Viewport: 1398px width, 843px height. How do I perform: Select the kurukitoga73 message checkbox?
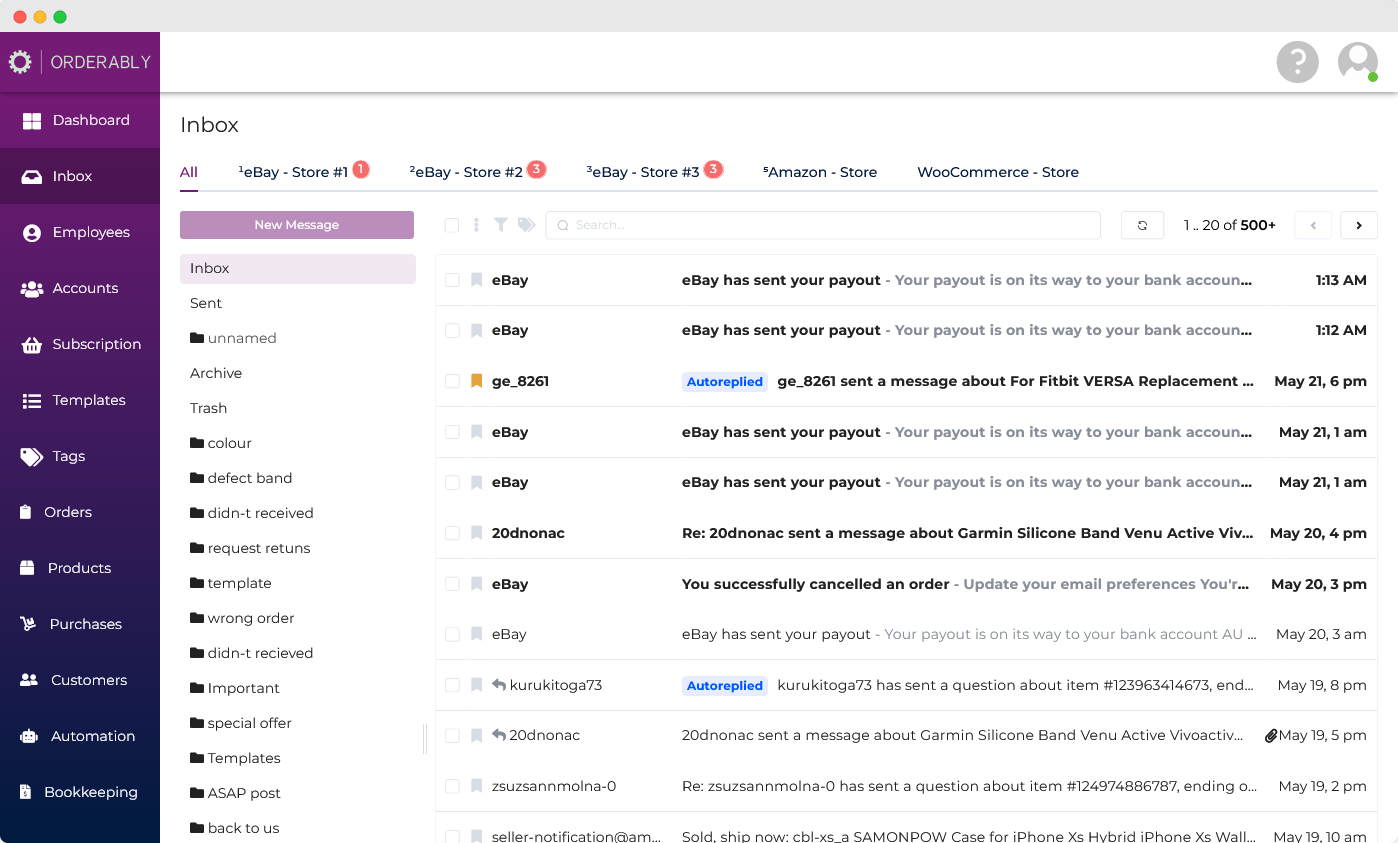coord(452,685)
